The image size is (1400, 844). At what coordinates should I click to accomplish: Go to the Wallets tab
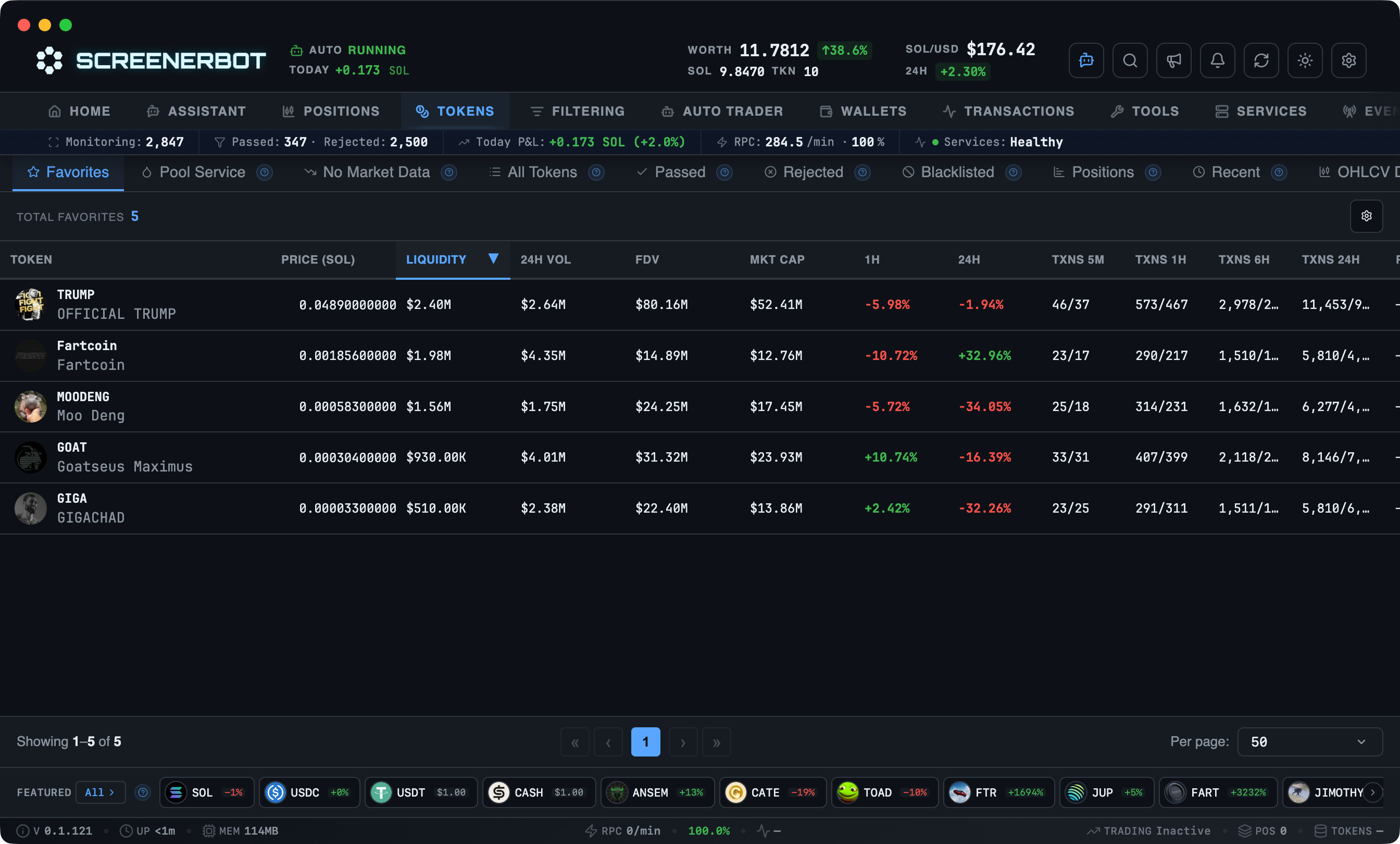click(863, 111)
